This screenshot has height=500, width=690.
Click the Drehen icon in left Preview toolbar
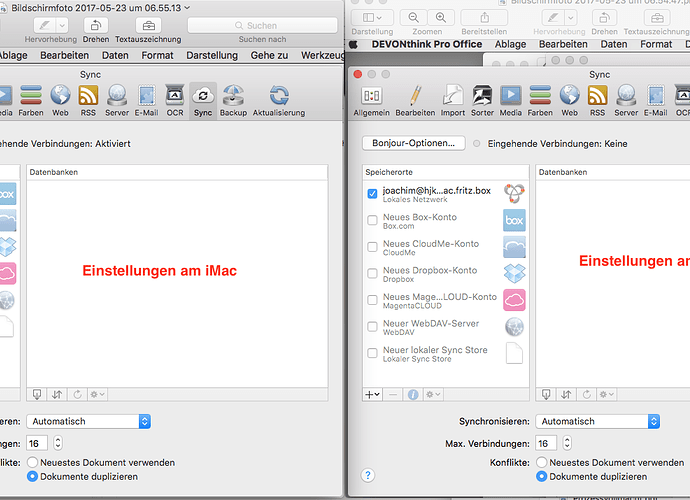(x=96, y=26)
